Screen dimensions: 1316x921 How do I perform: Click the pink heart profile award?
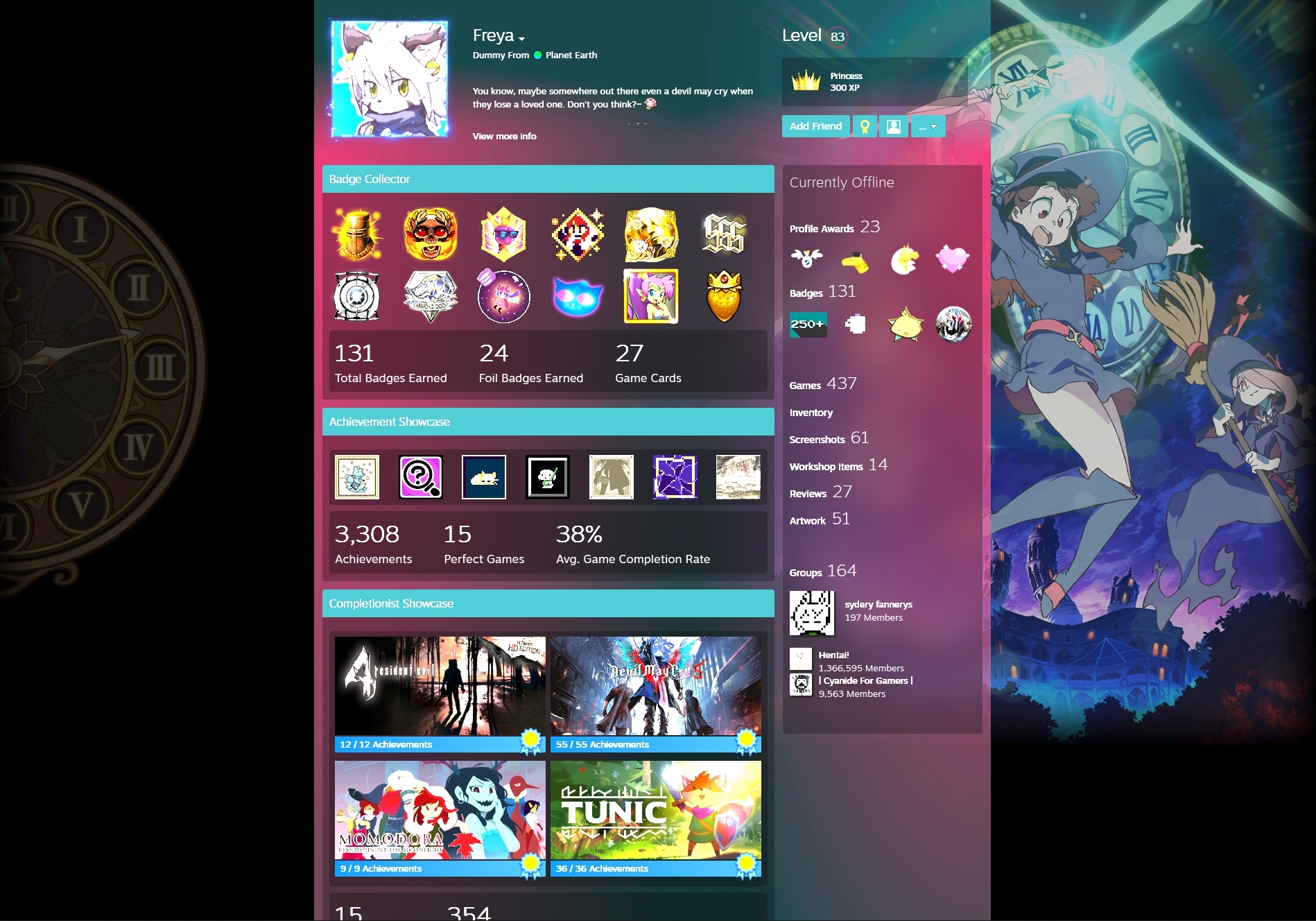[953, 259]
